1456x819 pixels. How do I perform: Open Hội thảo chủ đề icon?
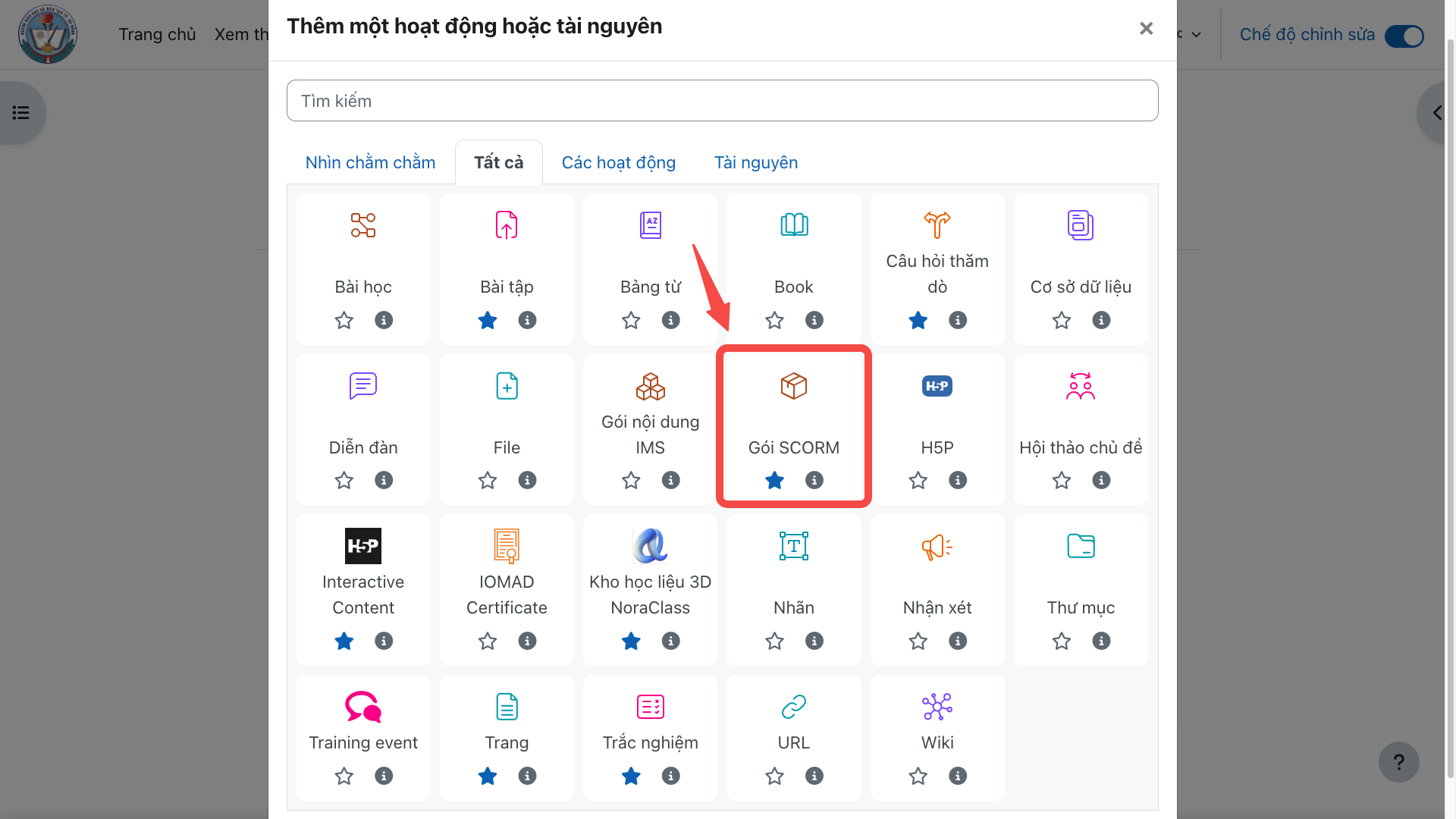pyautogui.click(x=1081, y=386)
